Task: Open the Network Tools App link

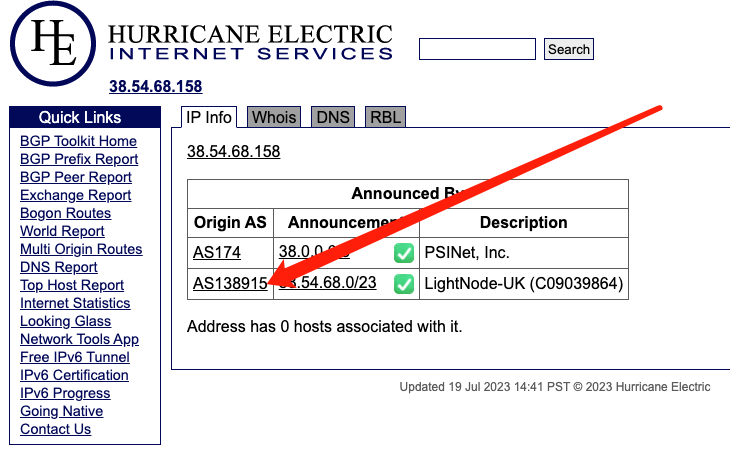Action: (79, 339)
